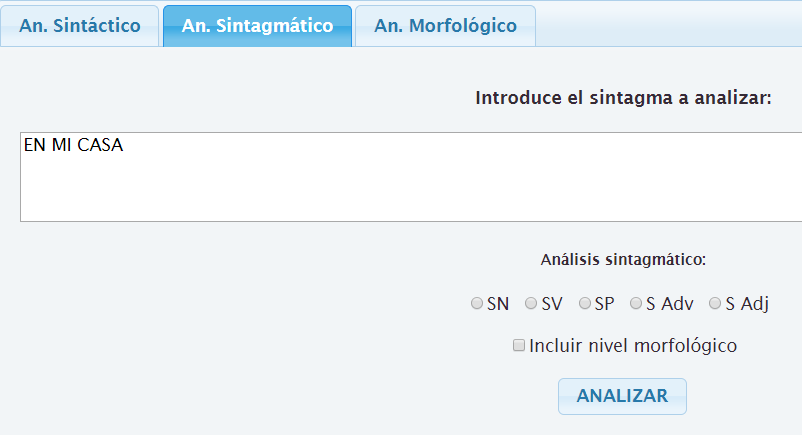This screenshot has height=435, width=802.
Task: Select the SN radio button circle
Action: [x=477, y=303]
